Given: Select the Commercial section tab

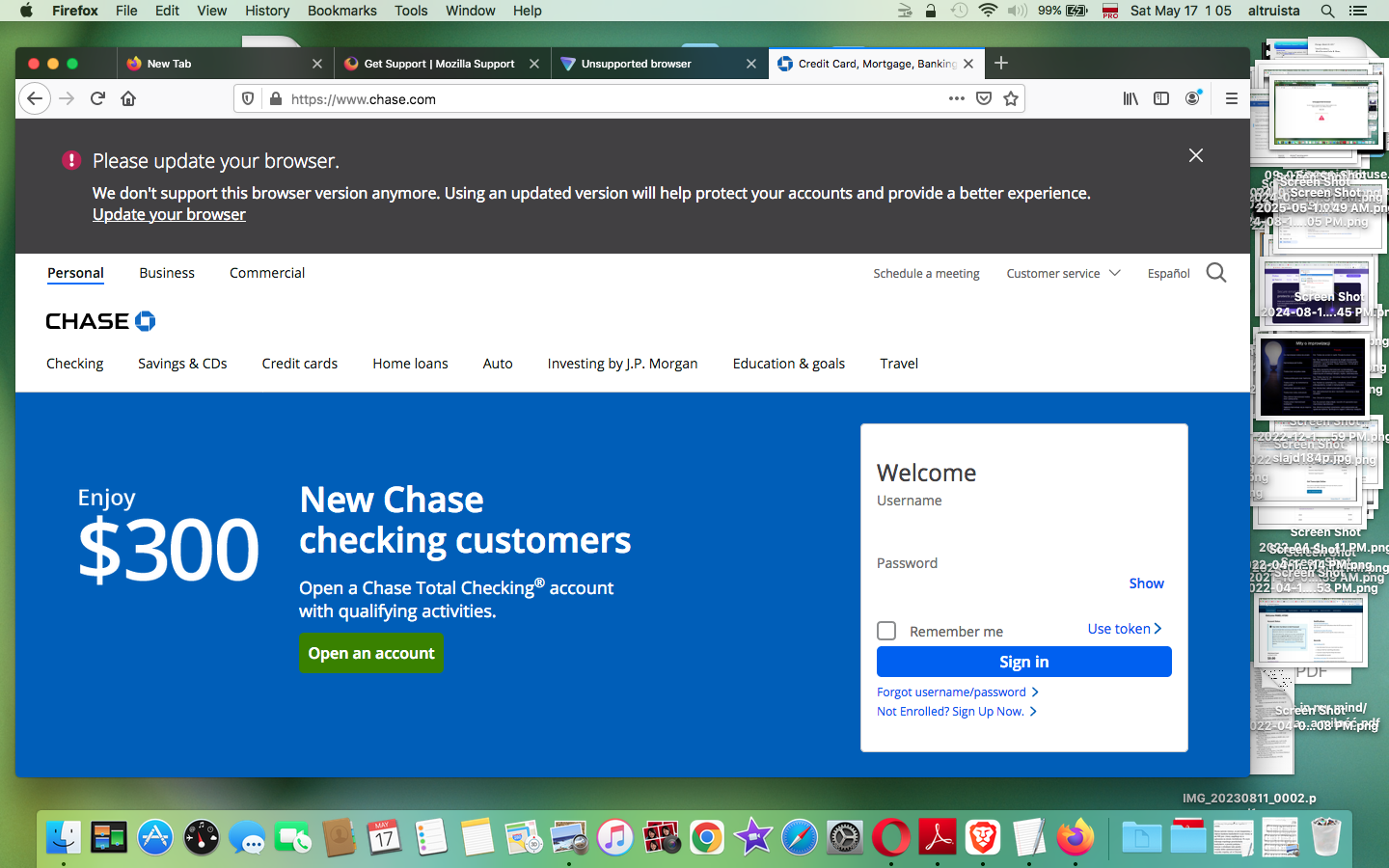Looking at the screenshot, I should click(x=267, y=273).
